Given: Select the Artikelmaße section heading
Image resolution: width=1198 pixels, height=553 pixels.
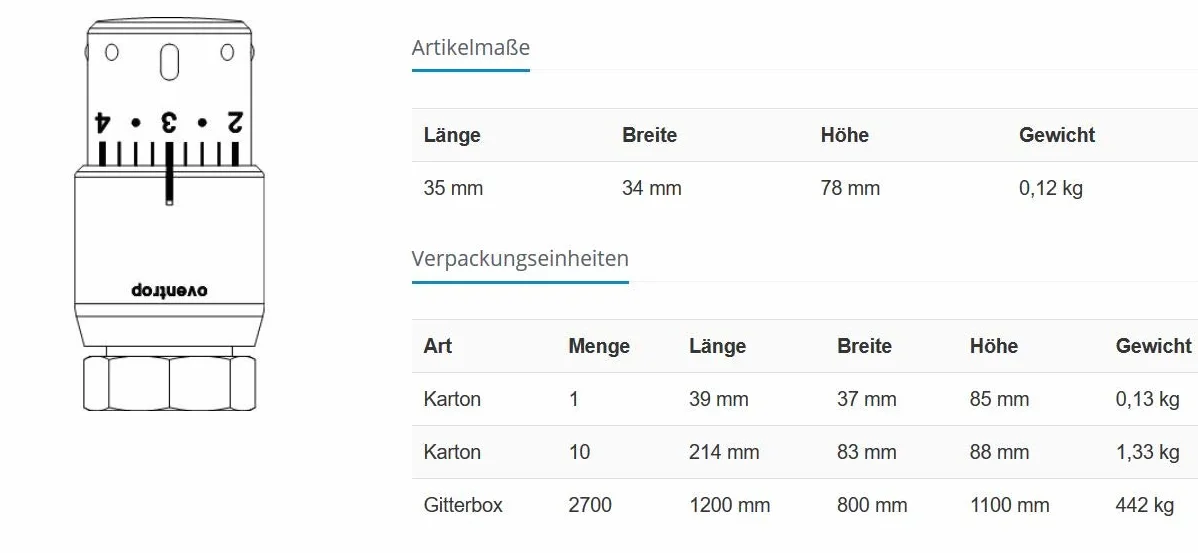Looking at the screenshot, I should click(x=471, y=47).
